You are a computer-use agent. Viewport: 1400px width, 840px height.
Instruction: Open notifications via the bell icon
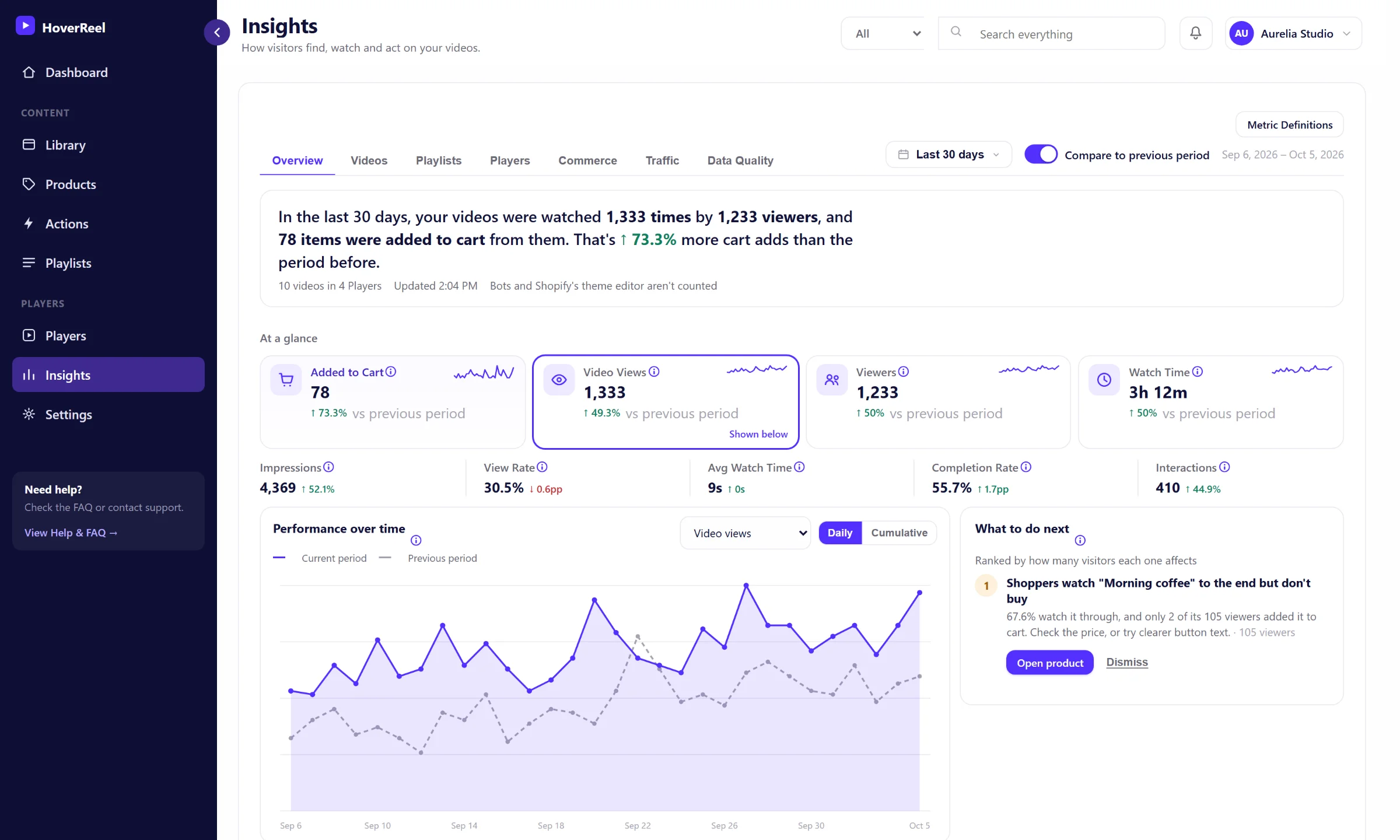click(x=1196, y=33)
